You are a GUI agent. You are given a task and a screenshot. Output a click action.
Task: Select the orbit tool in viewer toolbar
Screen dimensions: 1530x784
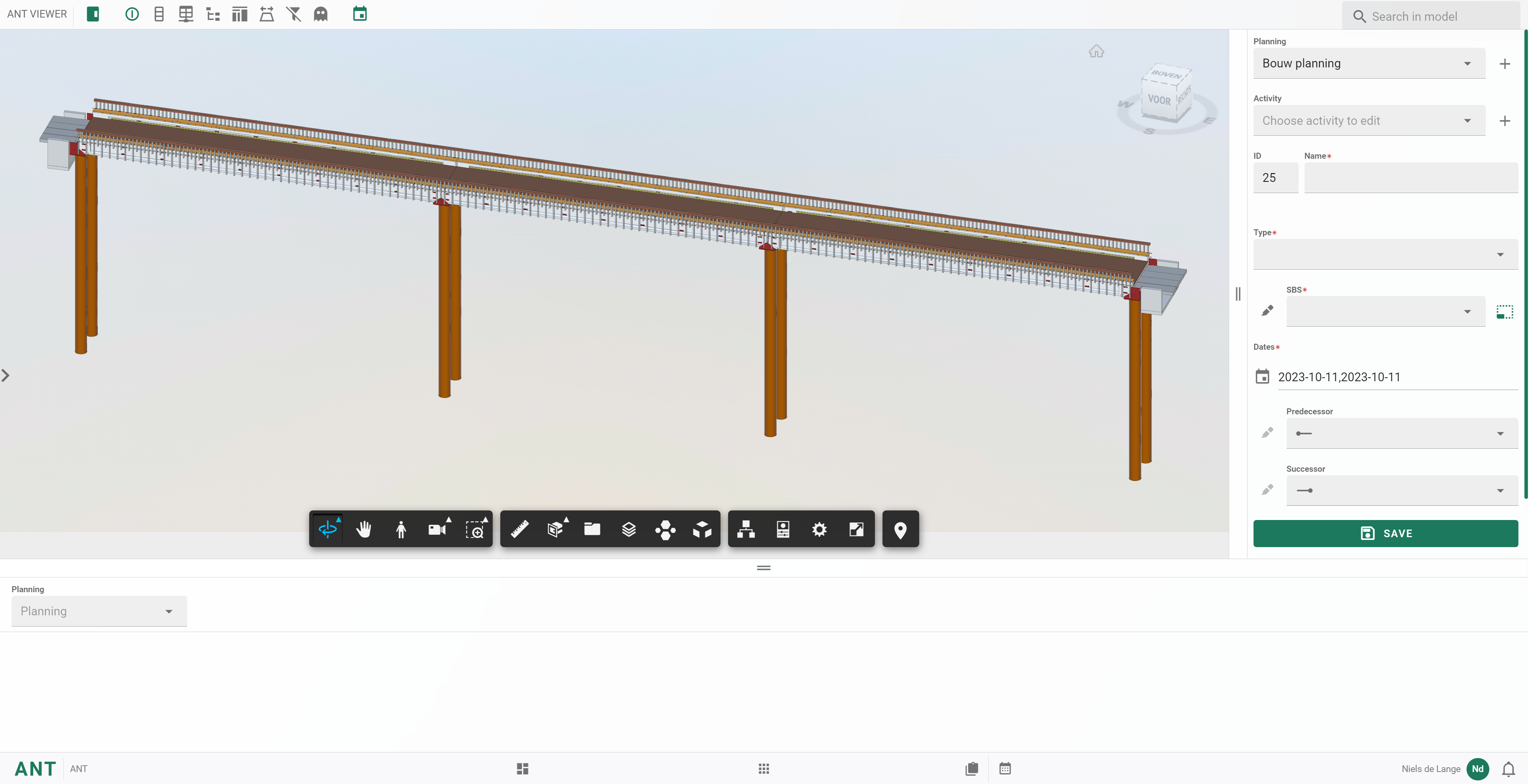coord(327,529)
